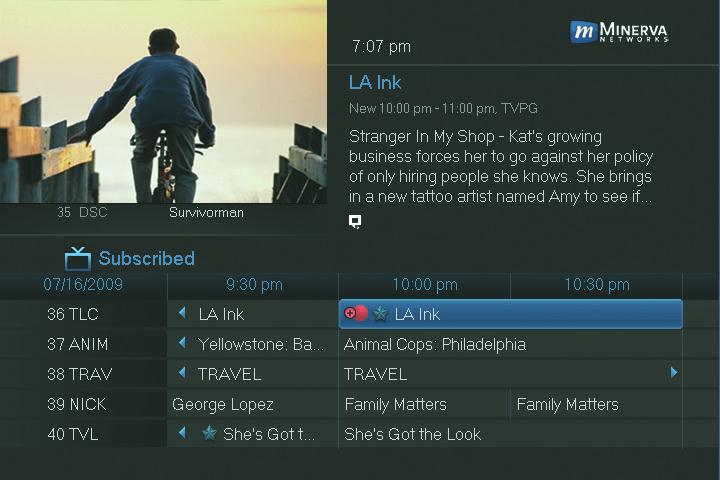Click the left arrow on TLC LA Ink 9:30

[x=182, y=314]
